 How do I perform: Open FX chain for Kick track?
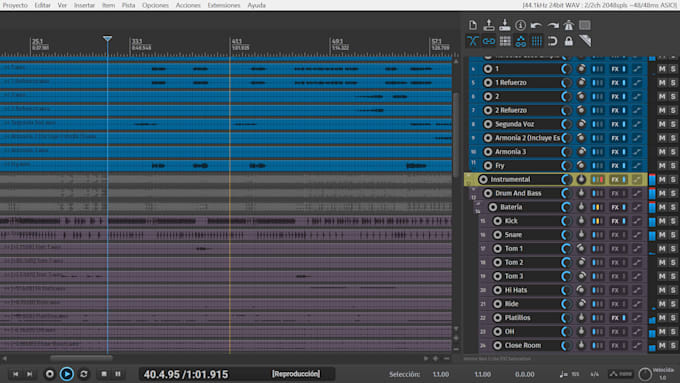pos(615,221)
